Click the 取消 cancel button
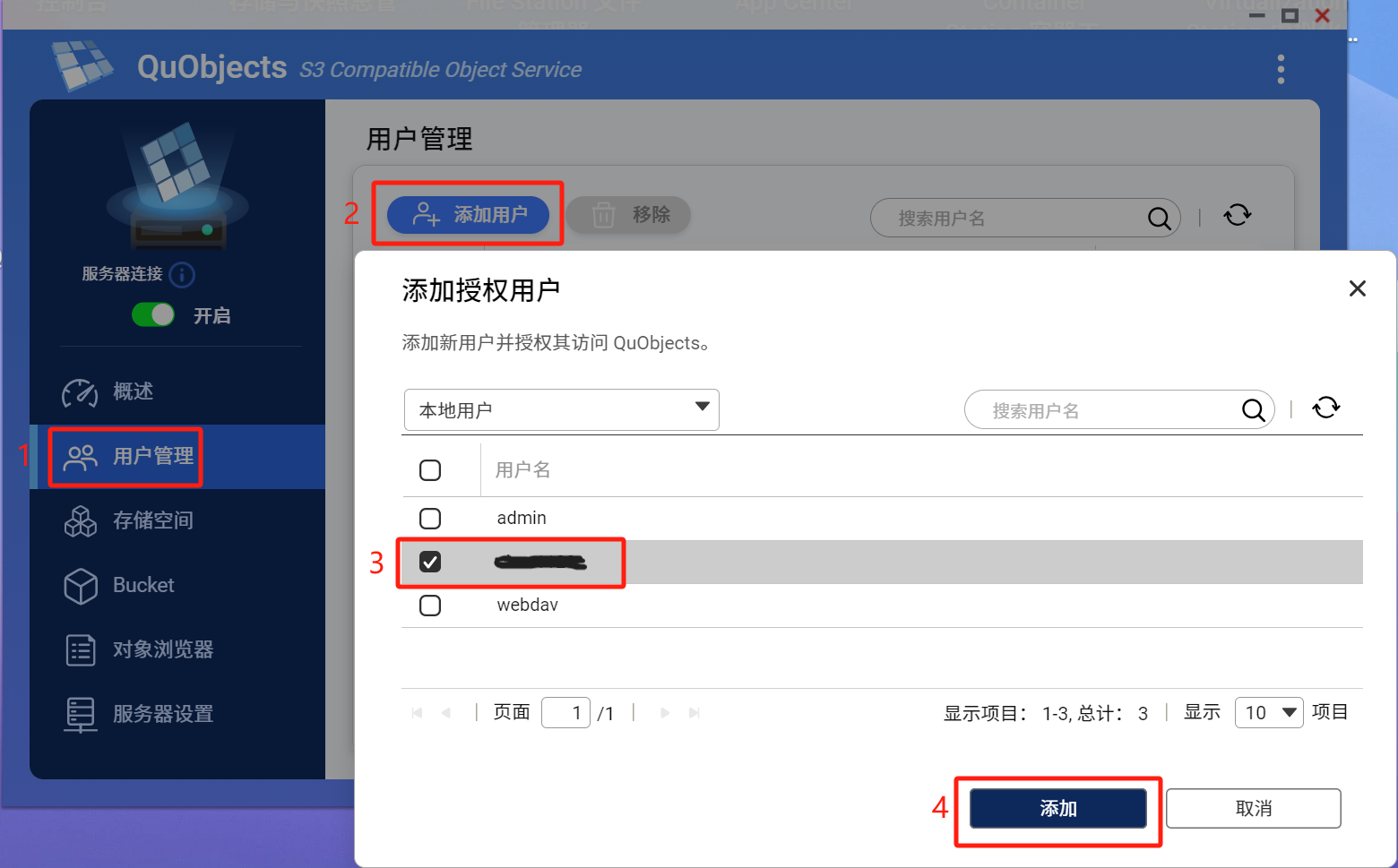1398x868 pixels. [1254, 809]
